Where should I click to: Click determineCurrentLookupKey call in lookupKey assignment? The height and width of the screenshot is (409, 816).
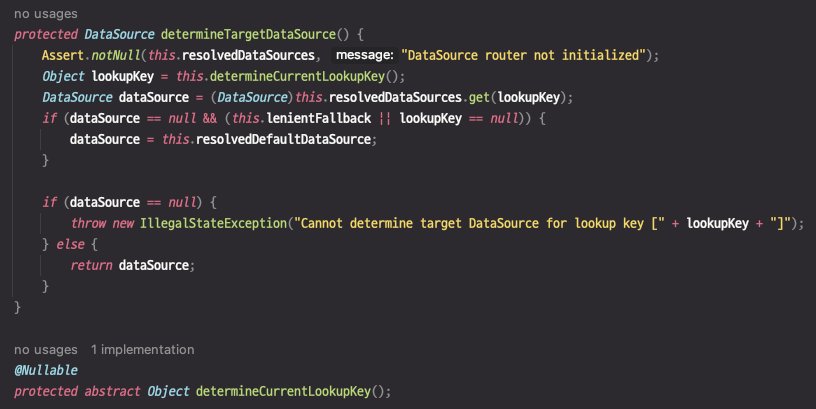pos(297,76)
